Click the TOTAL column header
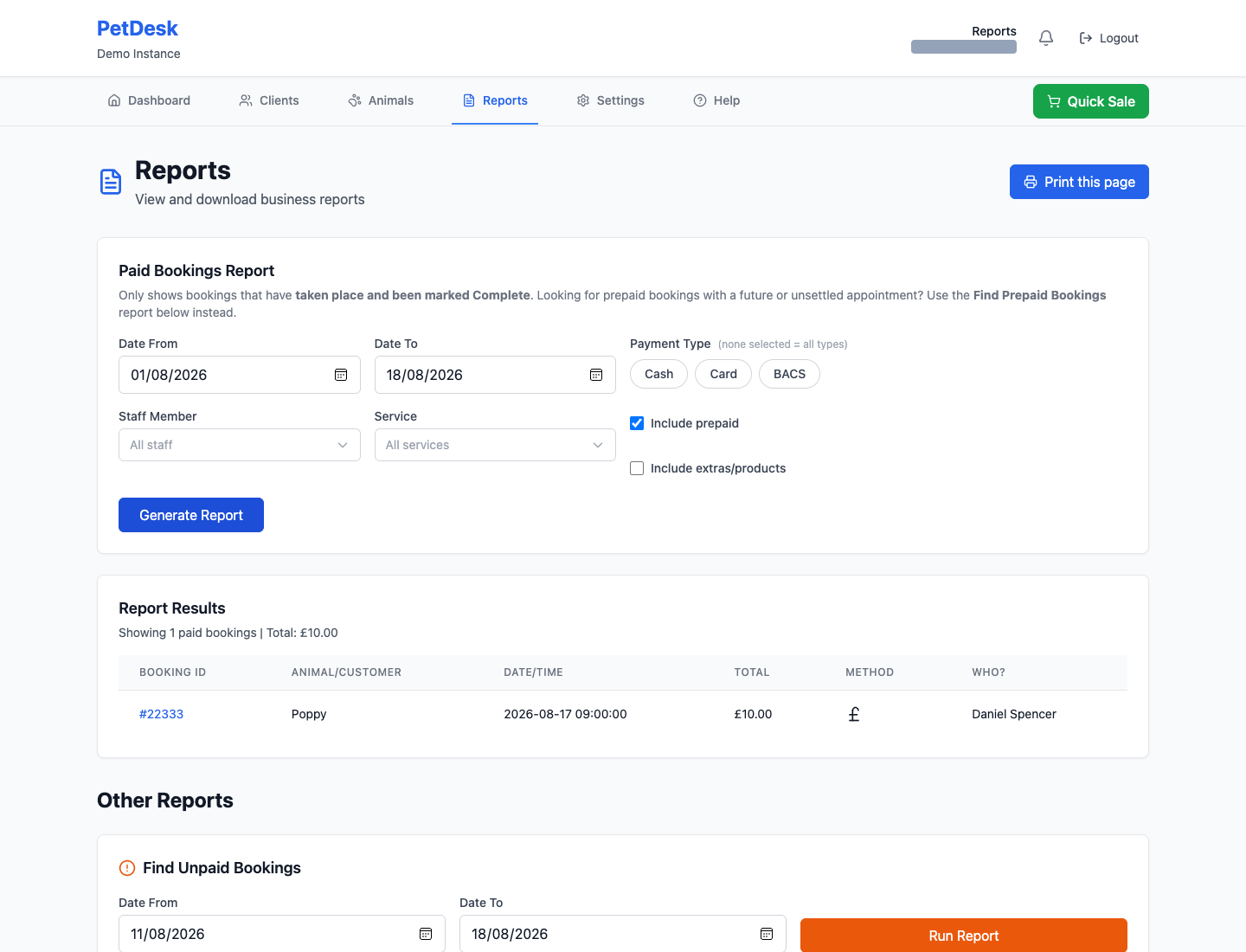 [x=752, y=672]
